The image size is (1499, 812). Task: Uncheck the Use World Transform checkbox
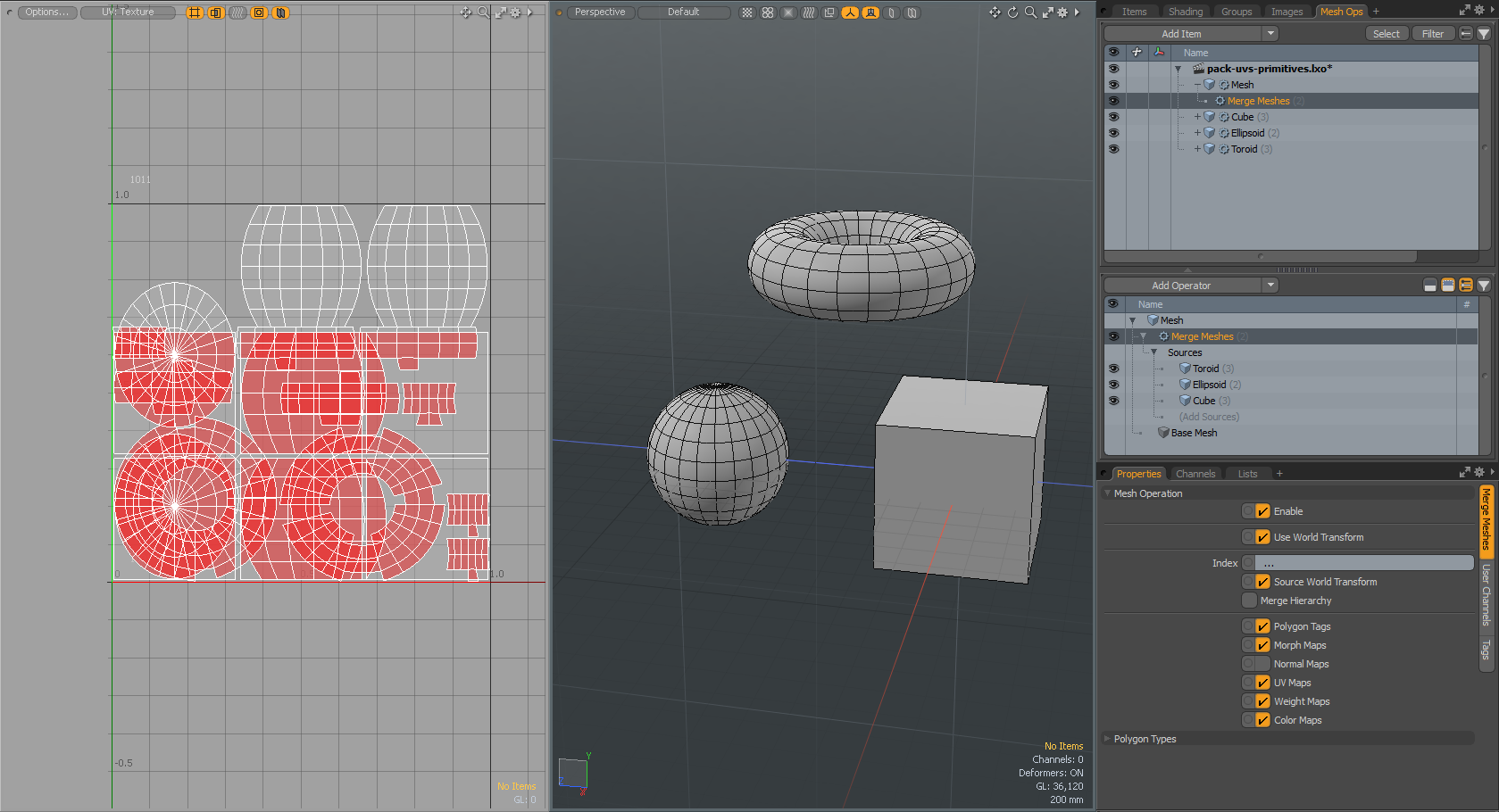click(1262, 537)
